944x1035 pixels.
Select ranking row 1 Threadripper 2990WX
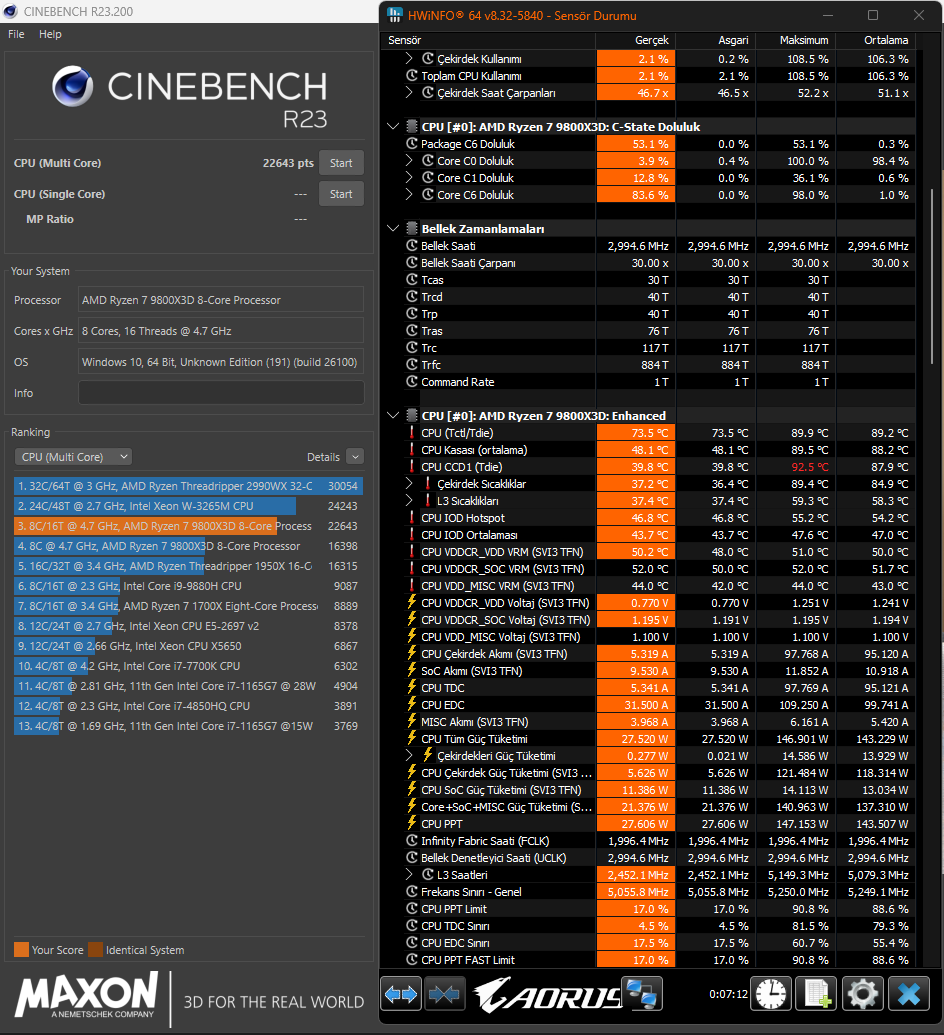(188, 486)
